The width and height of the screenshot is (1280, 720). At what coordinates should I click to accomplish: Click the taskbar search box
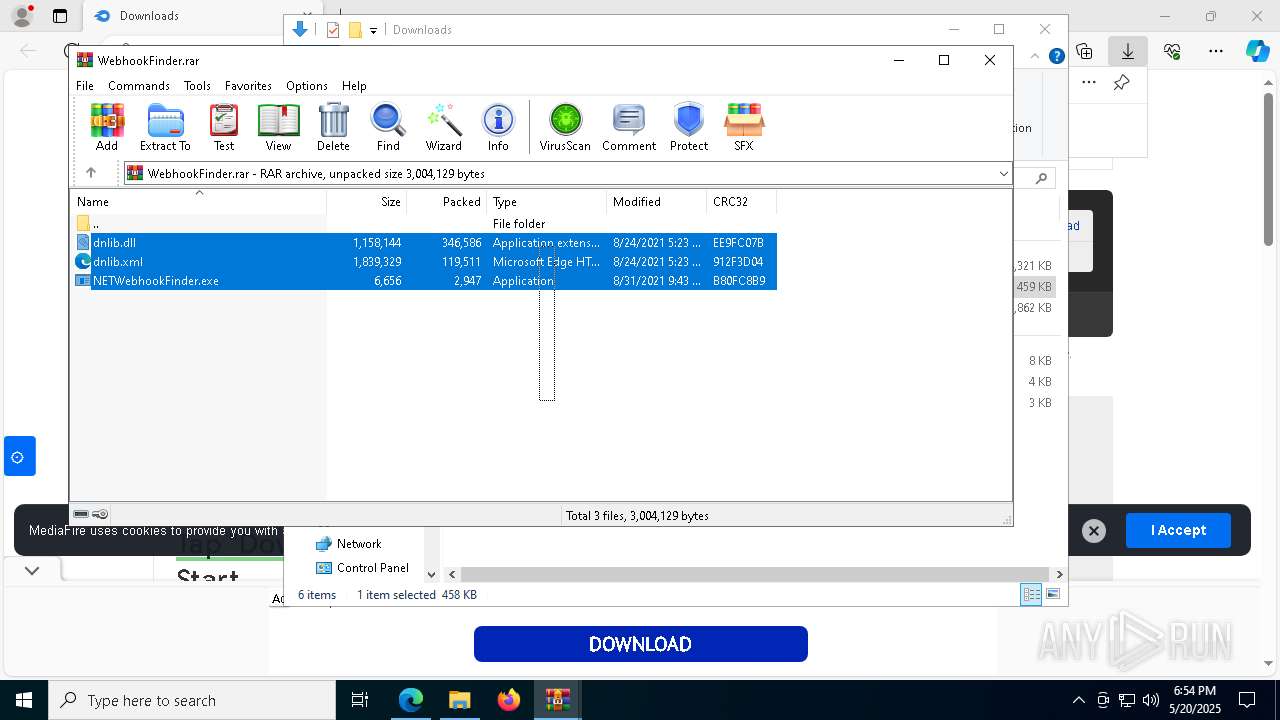(x=192, y=700)
